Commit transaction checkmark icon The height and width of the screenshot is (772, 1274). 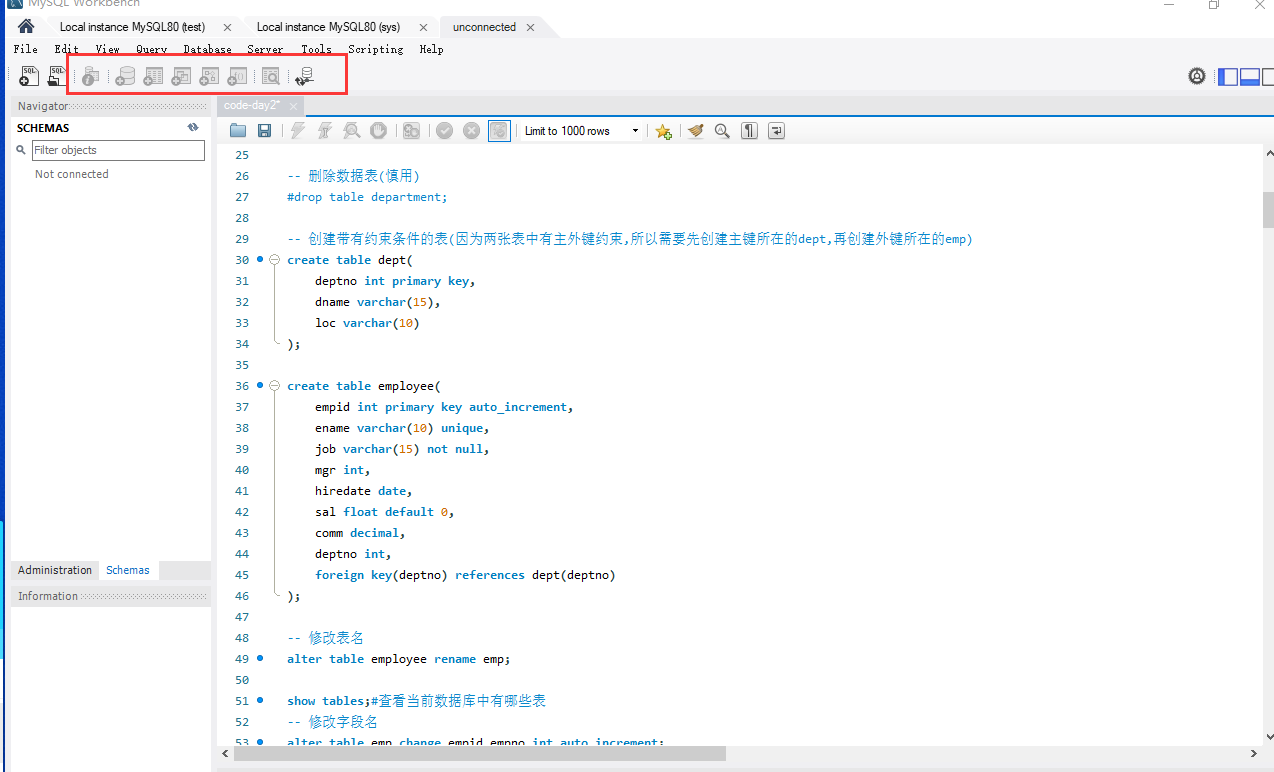pos(445,131)
